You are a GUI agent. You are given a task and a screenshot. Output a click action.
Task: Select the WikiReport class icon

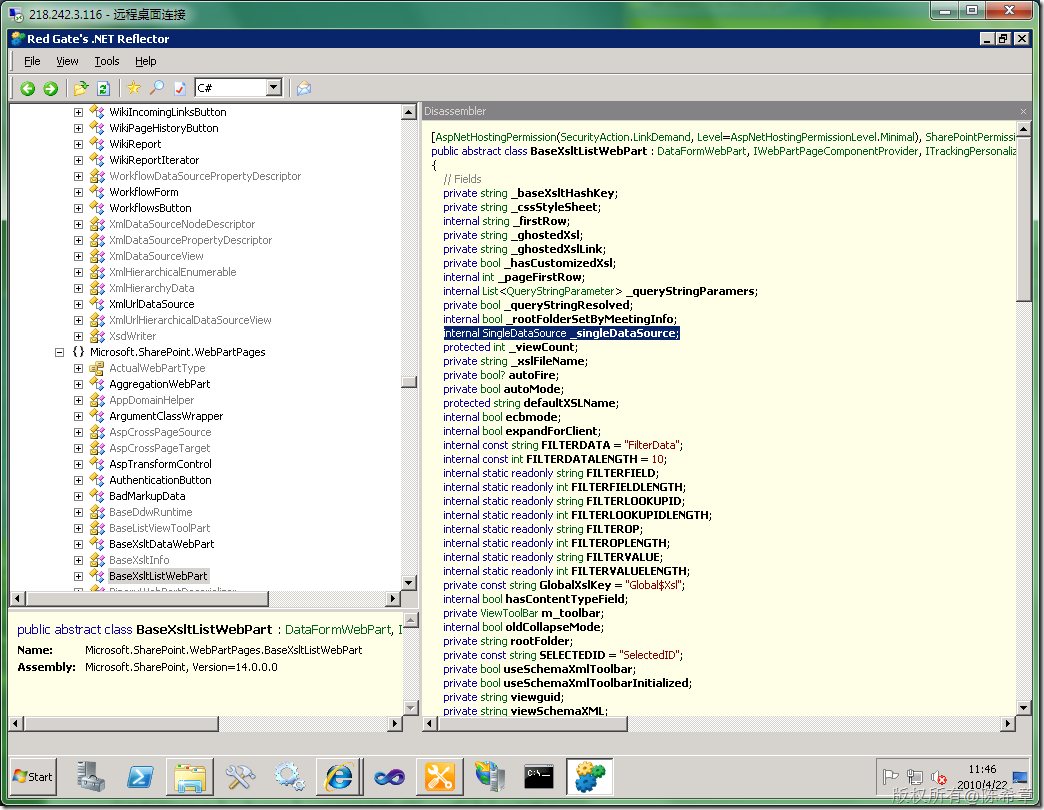coord(97,144)
